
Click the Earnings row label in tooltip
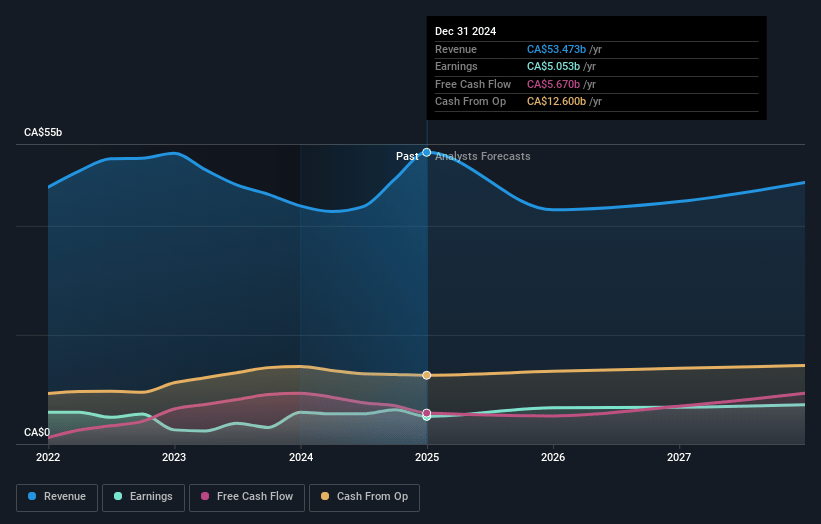coord(456,66)
